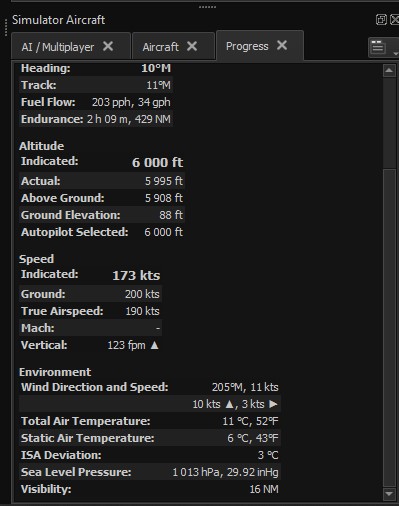Click True Airspeed value 190 kts
The image size is (399, 506).
(x=142, y=311)
